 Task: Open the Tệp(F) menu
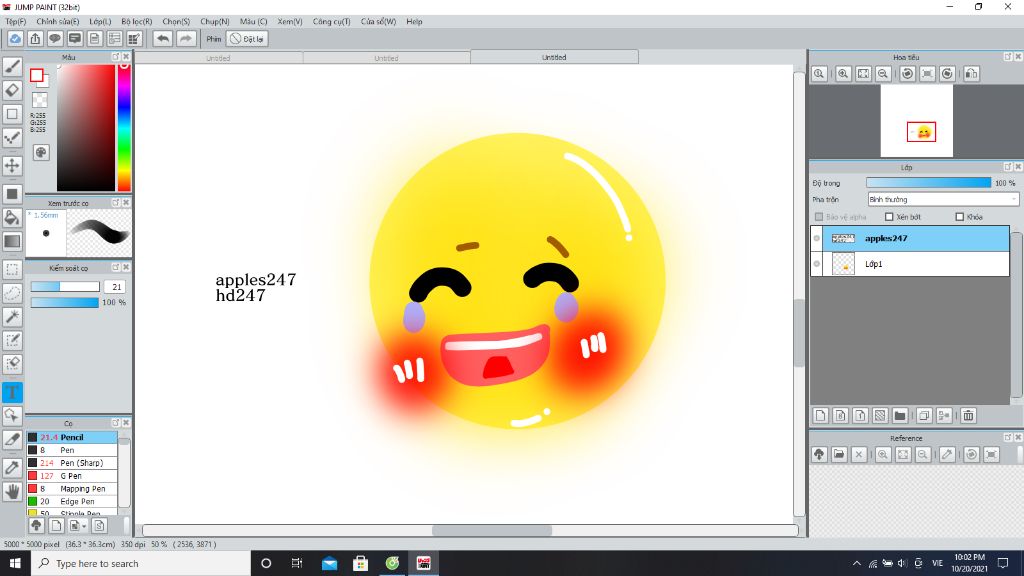[16, 22]
